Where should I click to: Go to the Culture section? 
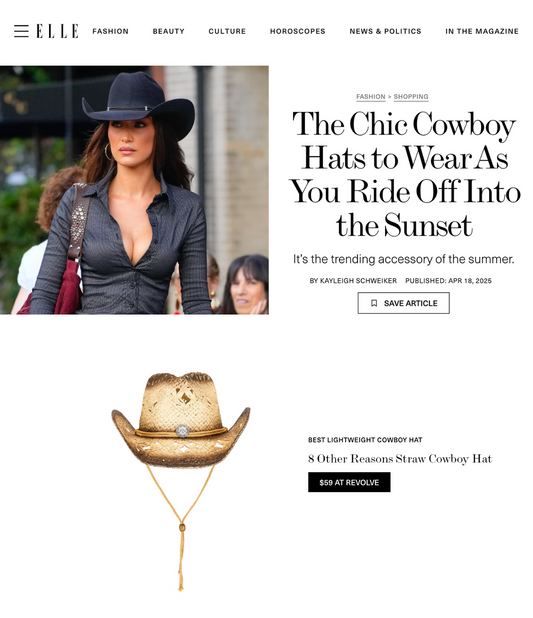point(227,31)
